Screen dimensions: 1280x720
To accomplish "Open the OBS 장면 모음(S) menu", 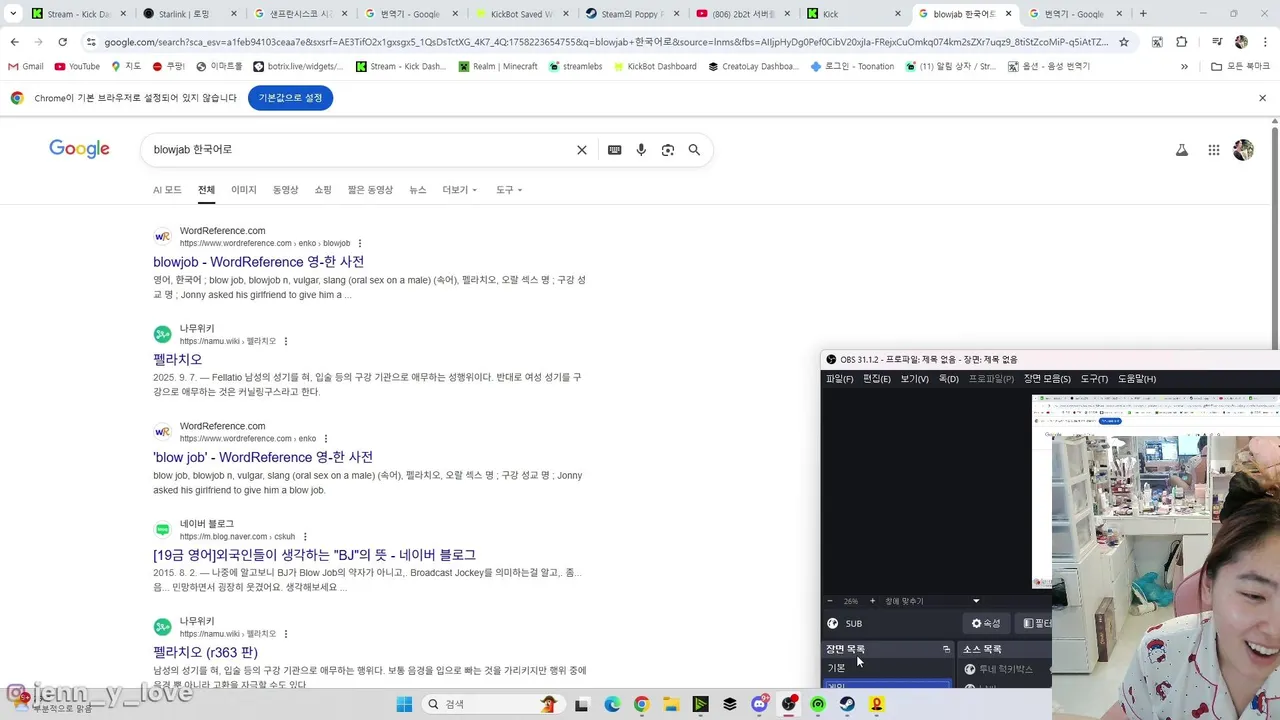I will click(x=1047, y=379).
